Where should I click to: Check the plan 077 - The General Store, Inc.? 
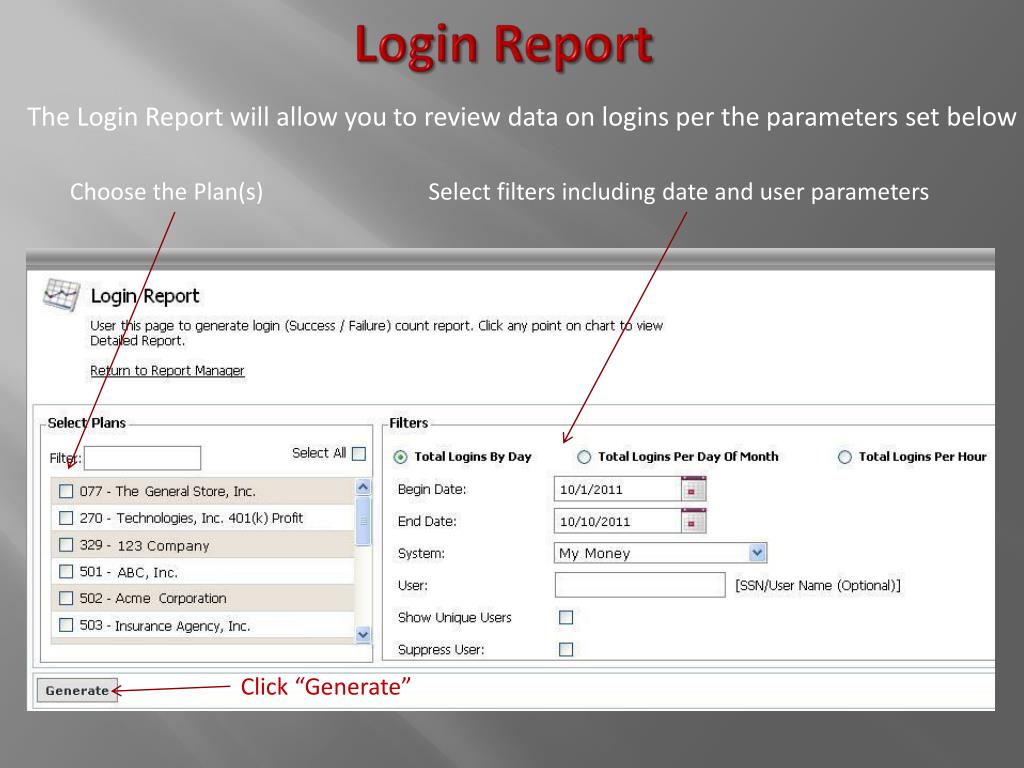pyautogui.click(x=66, y=491)
